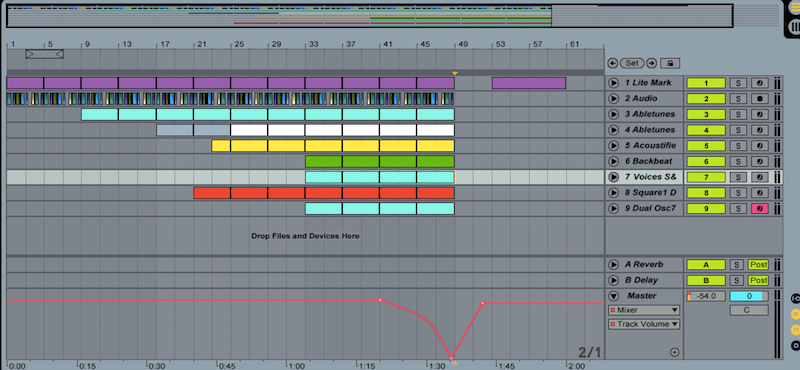Click the Master volume value field
This screenshot has height=370, width=800.
tap(706, 296)
